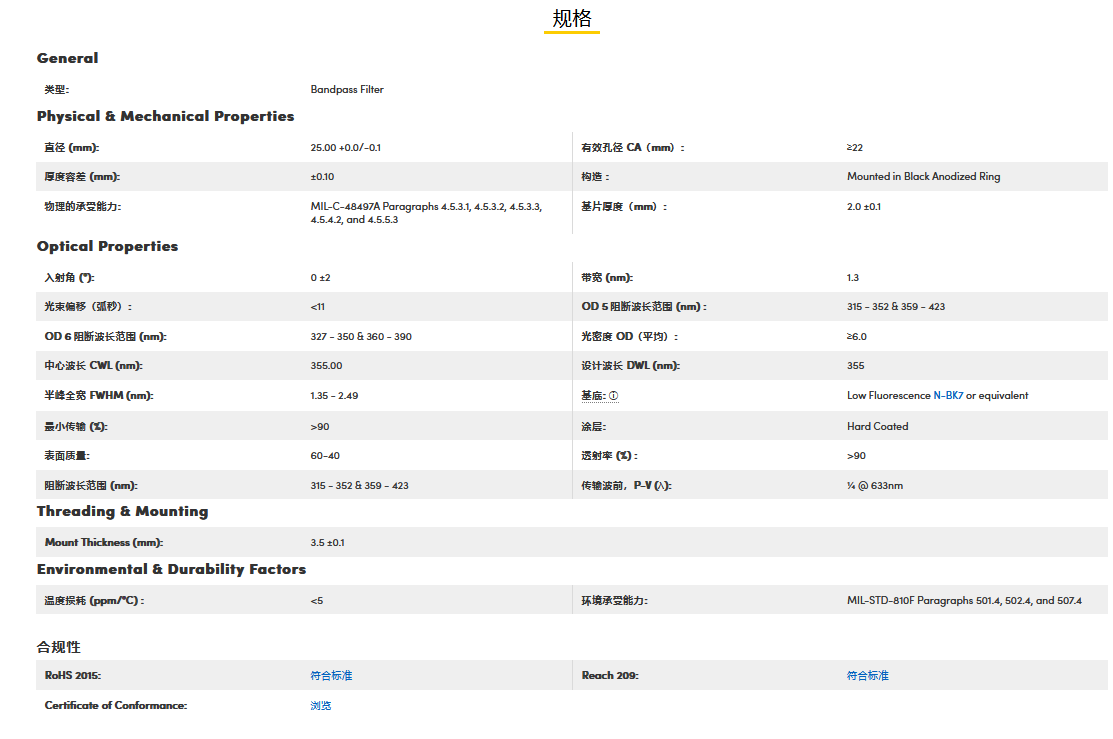Click the Optical Properties section heading
This screenshot has height=739, width=1113.
[x=107, y=246]
